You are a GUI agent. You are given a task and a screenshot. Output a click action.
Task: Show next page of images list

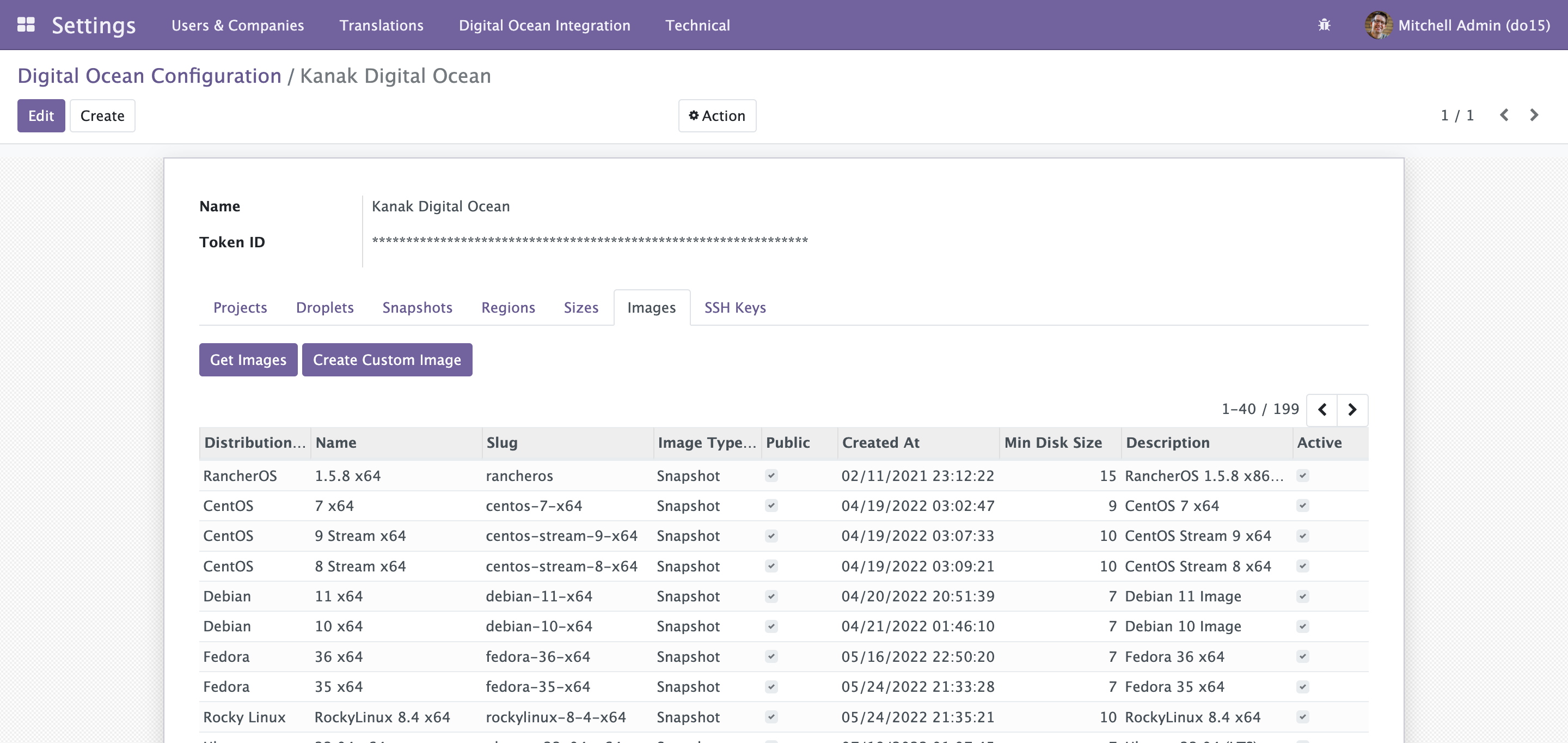(1352, 410)
